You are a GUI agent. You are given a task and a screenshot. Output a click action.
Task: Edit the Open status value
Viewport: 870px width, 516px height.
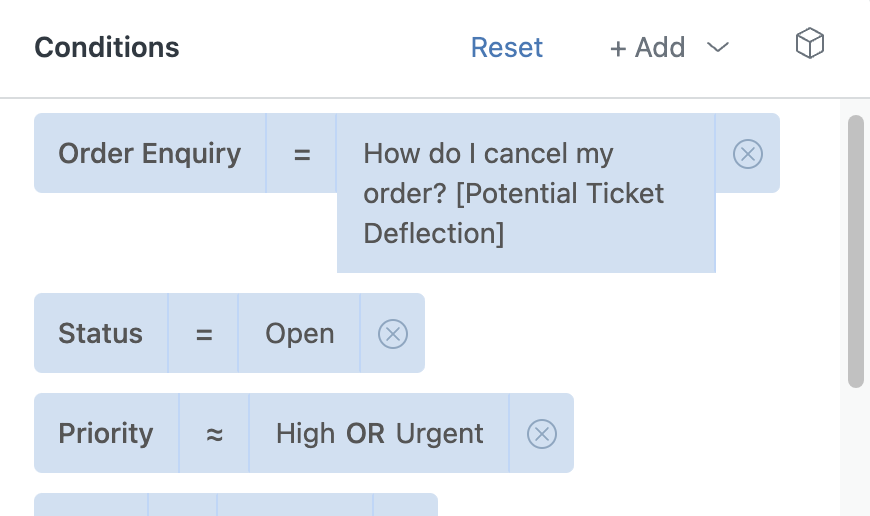300,333
